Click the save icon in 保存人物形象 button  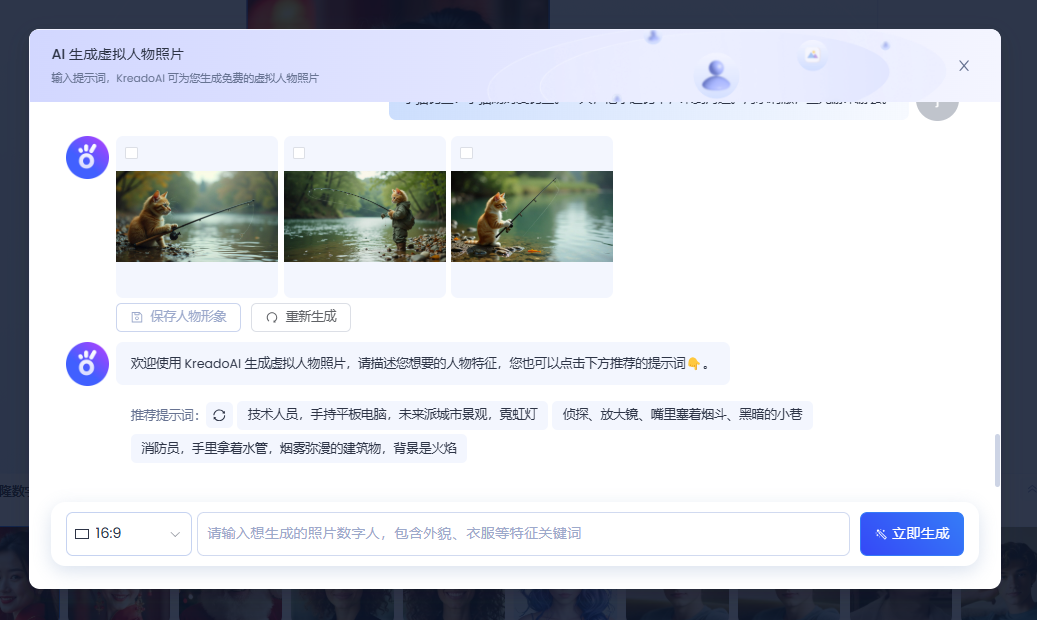point(137,317)
